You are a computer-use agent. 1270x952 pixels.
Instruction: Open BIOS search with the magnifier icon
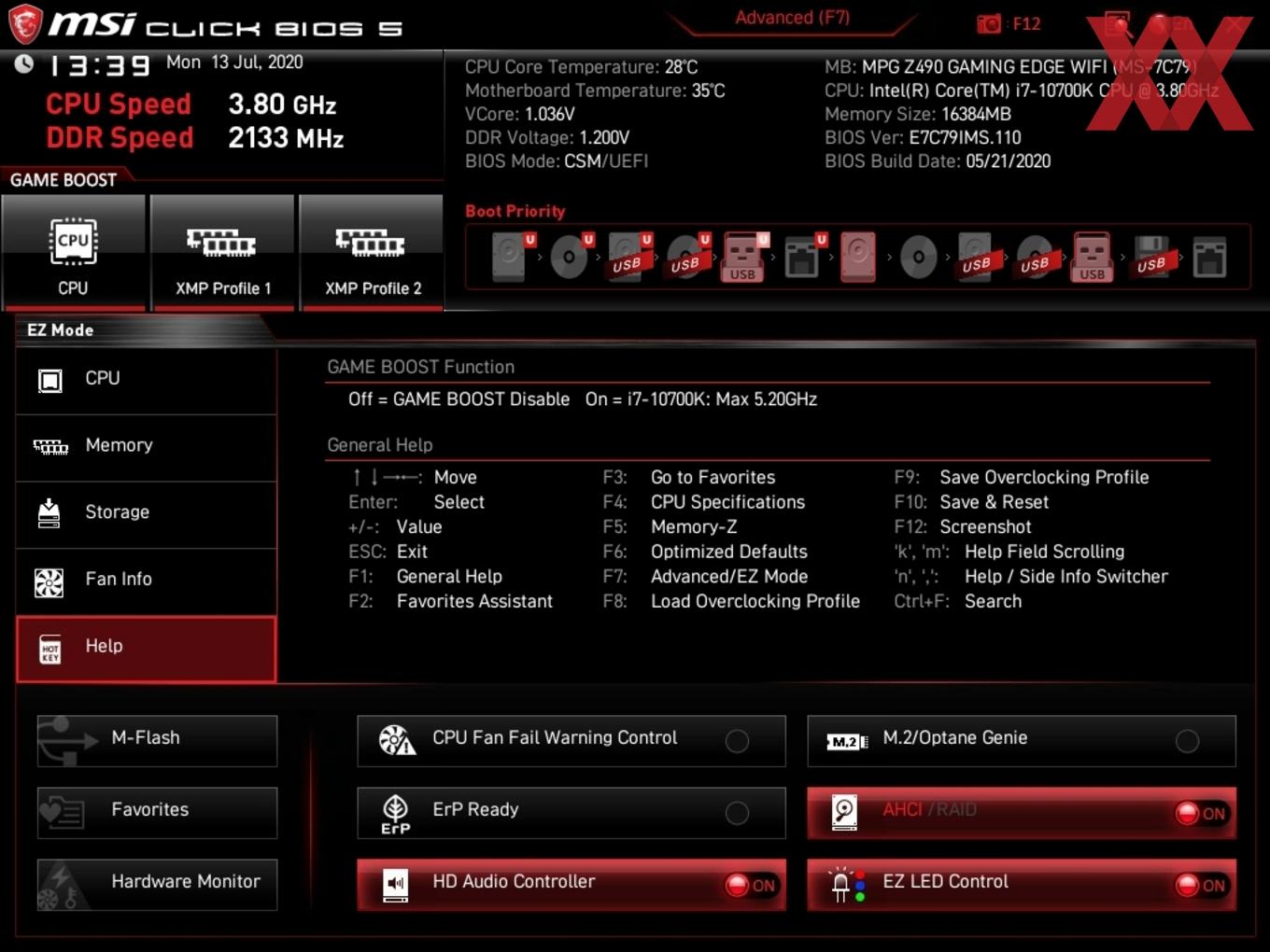[x=1118, y=24]
